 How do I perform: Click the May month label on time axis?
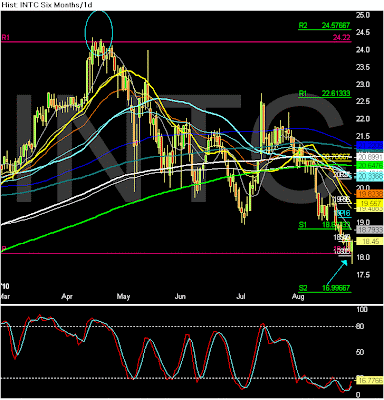click(123, 297)
